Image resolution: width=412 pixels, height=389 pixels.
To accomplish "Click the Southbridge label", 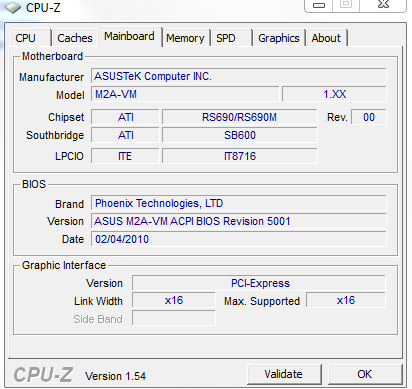I will (x=55, y=135).
